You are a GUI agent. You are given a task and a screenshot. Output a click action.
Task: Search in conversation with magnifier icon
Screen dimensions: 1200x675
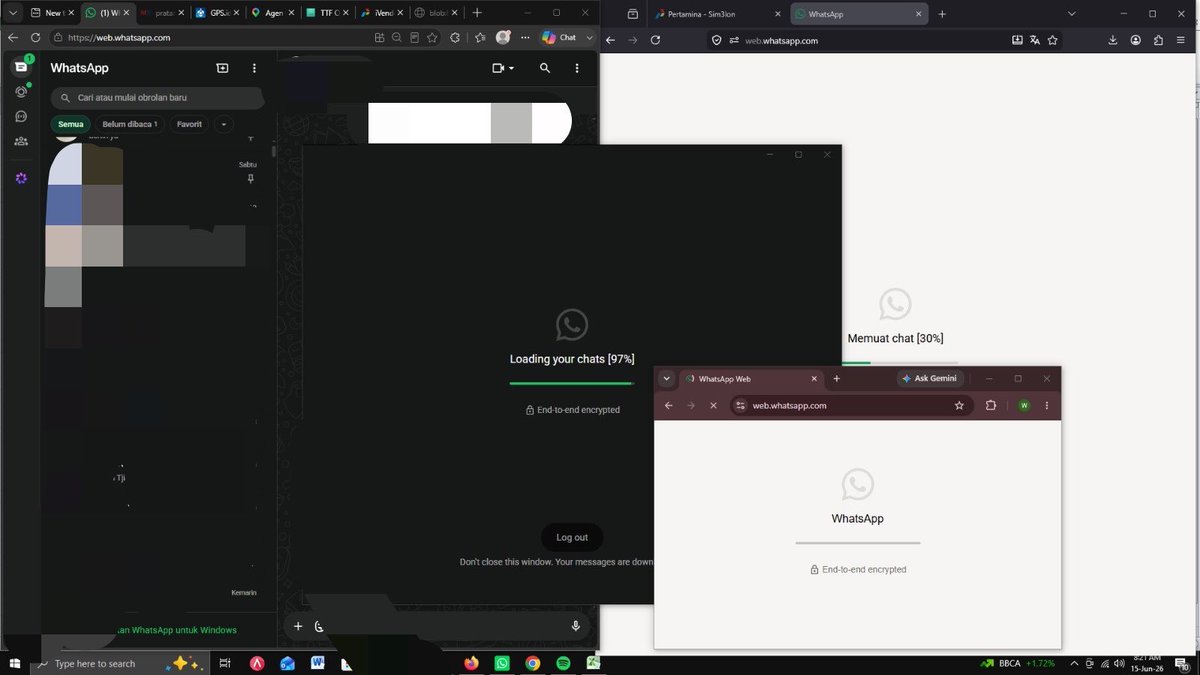coord(545,68)
